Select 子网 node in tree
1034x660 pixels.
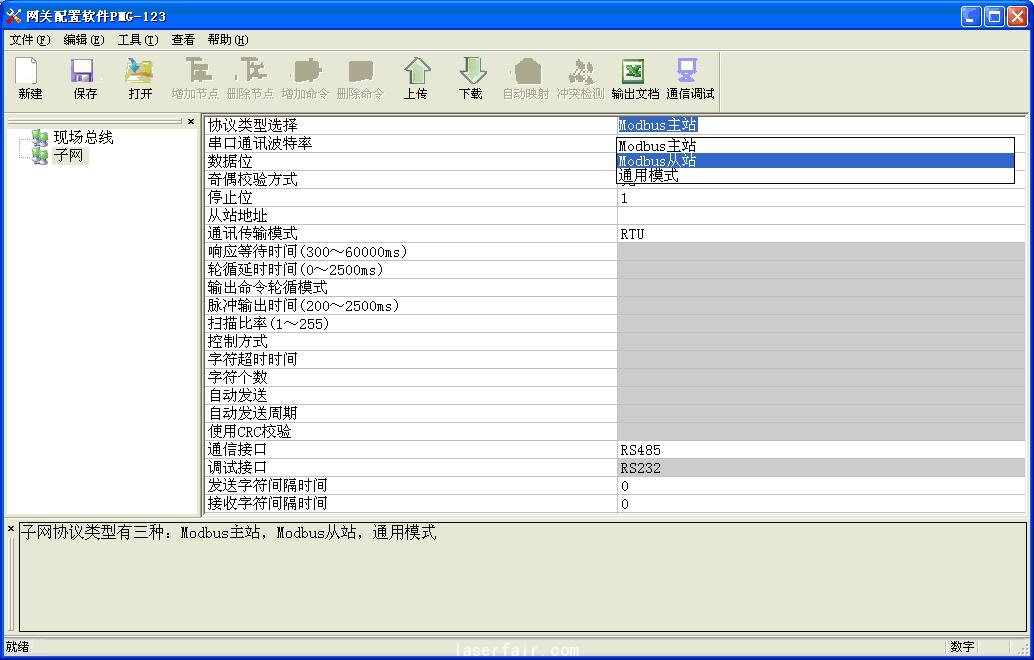tap(70, 156)
